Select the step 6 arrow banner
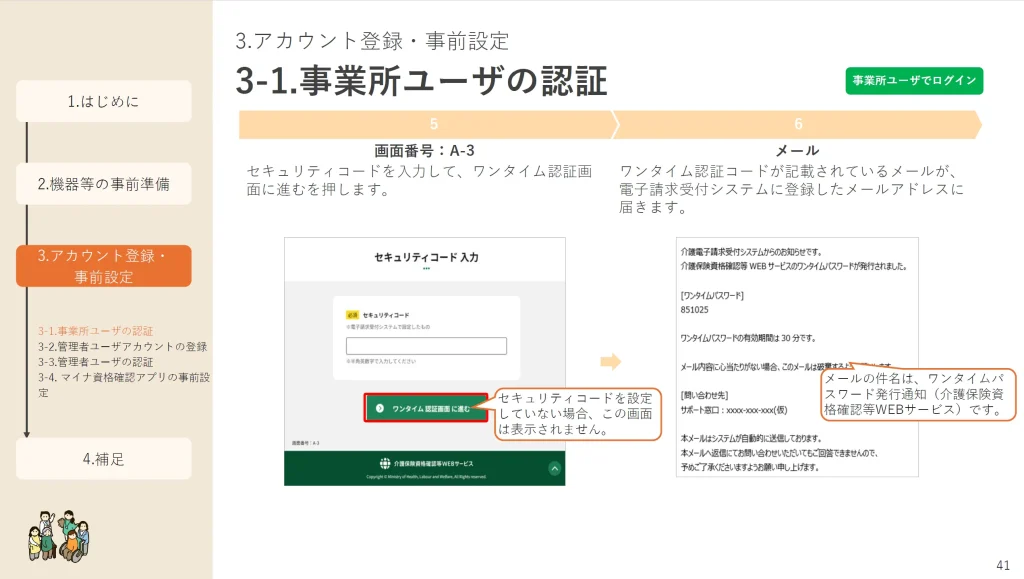The image size is (1024, 579). click(797, 125)
